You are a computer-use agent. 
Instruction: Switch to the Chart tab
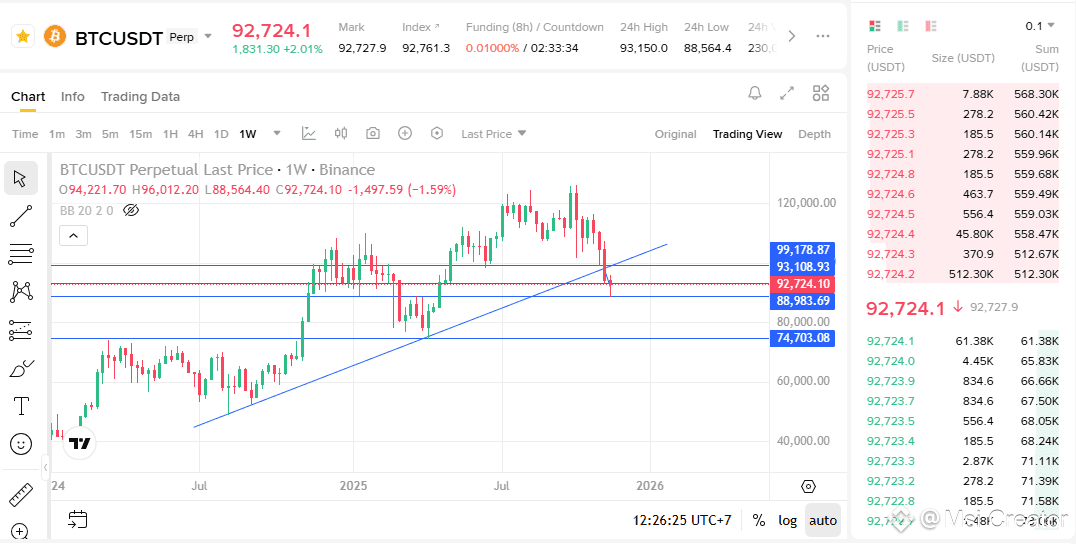coord(28,97)
